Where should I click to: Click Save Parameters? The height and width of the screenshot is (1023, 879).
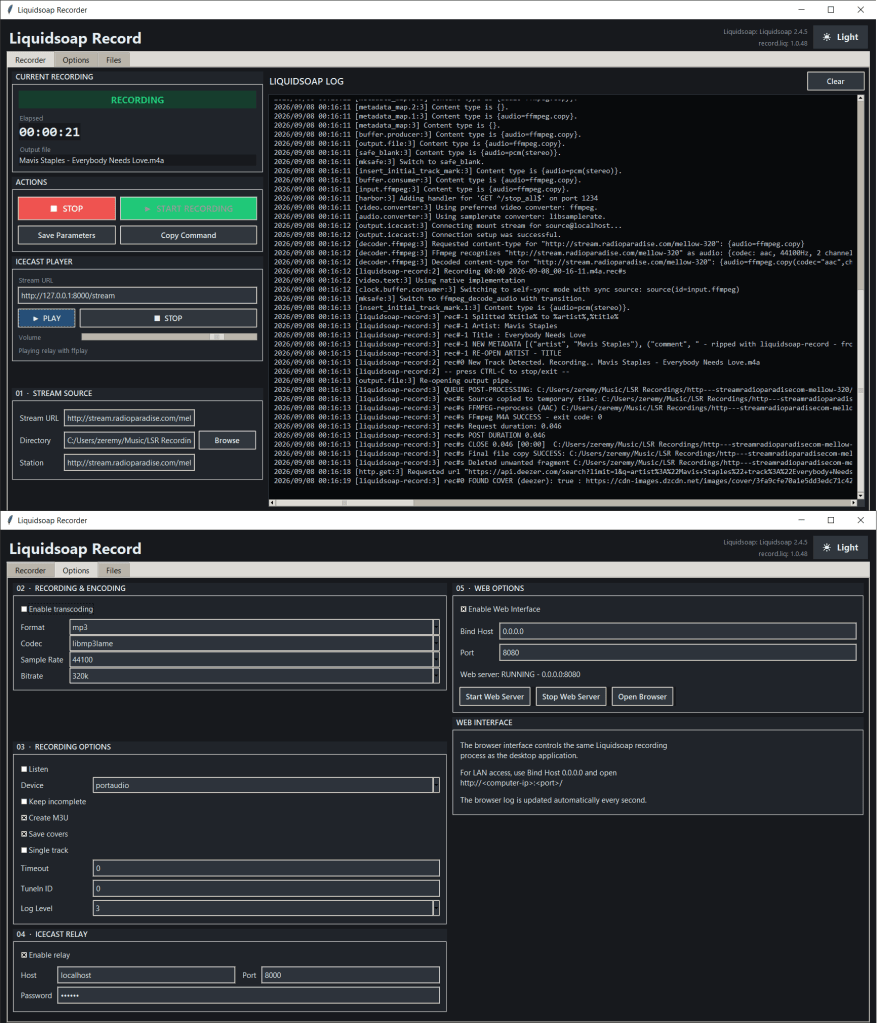tap(67, 236)
